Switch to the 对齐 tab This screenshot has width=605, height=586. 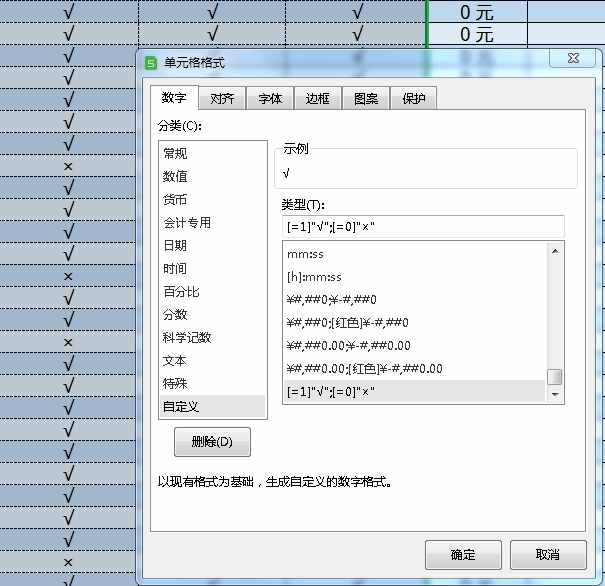pyautogui.click(x=221, y=98)
